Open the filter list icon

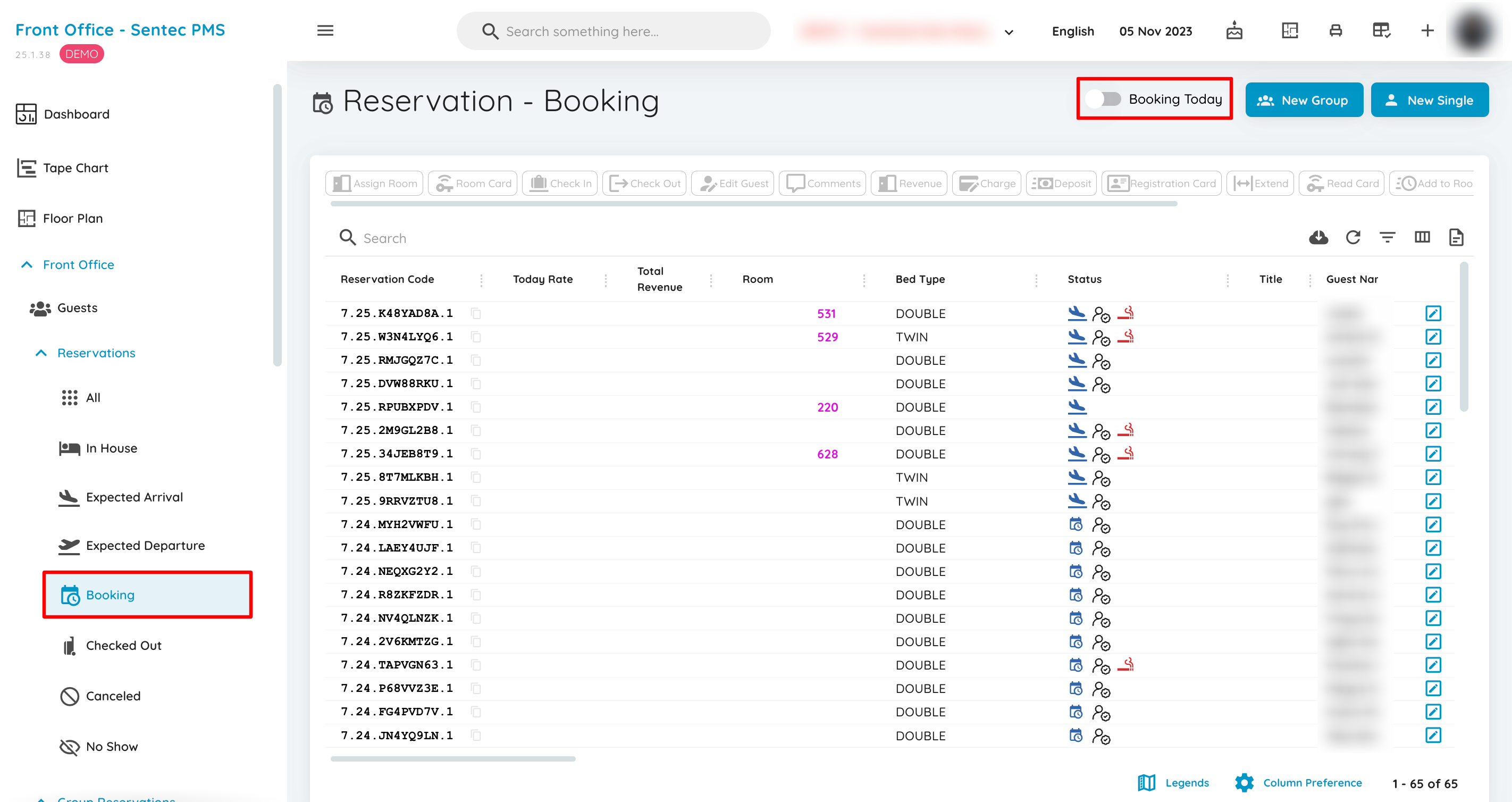coord(1387,237)
